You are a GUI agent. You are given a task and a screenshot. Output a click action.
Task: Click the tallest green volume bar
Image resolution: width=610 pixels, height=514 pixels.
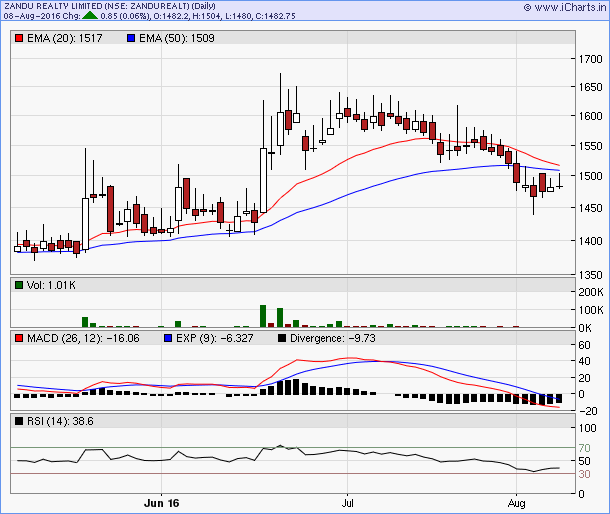click(x=263, y=316)
